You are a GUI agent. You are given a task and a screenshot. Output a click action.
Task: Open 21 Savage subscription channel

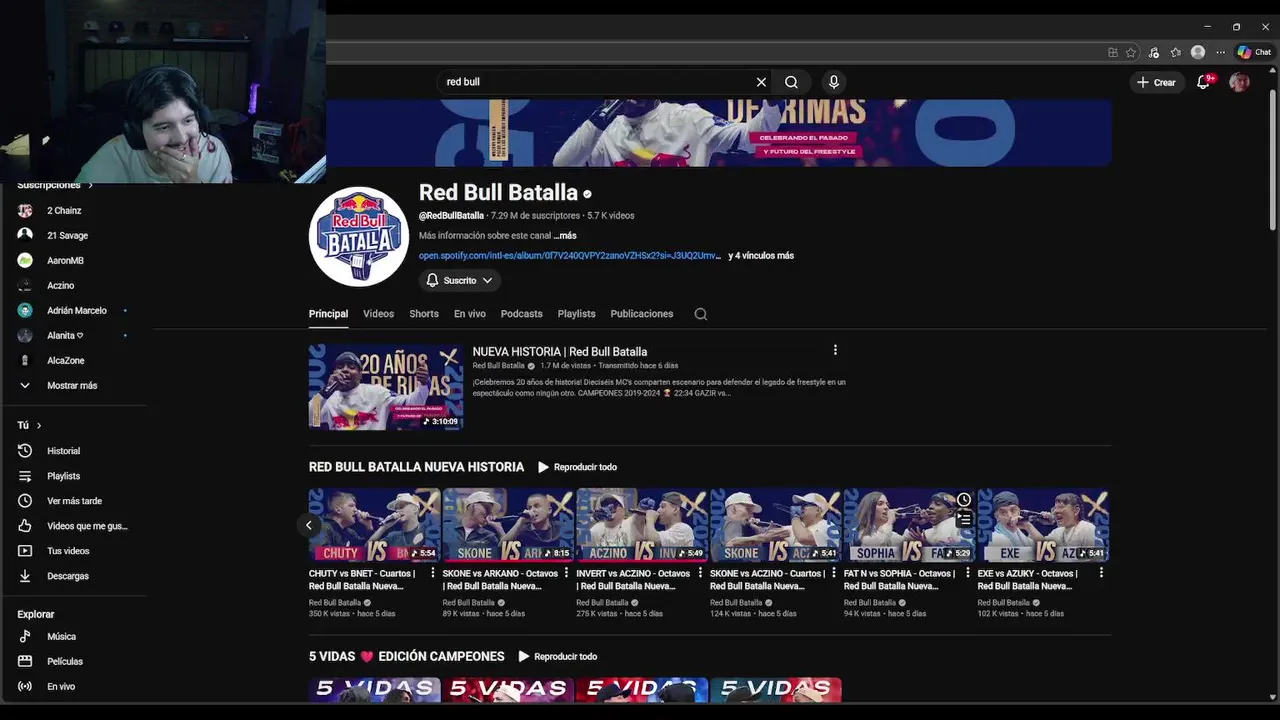72,236
